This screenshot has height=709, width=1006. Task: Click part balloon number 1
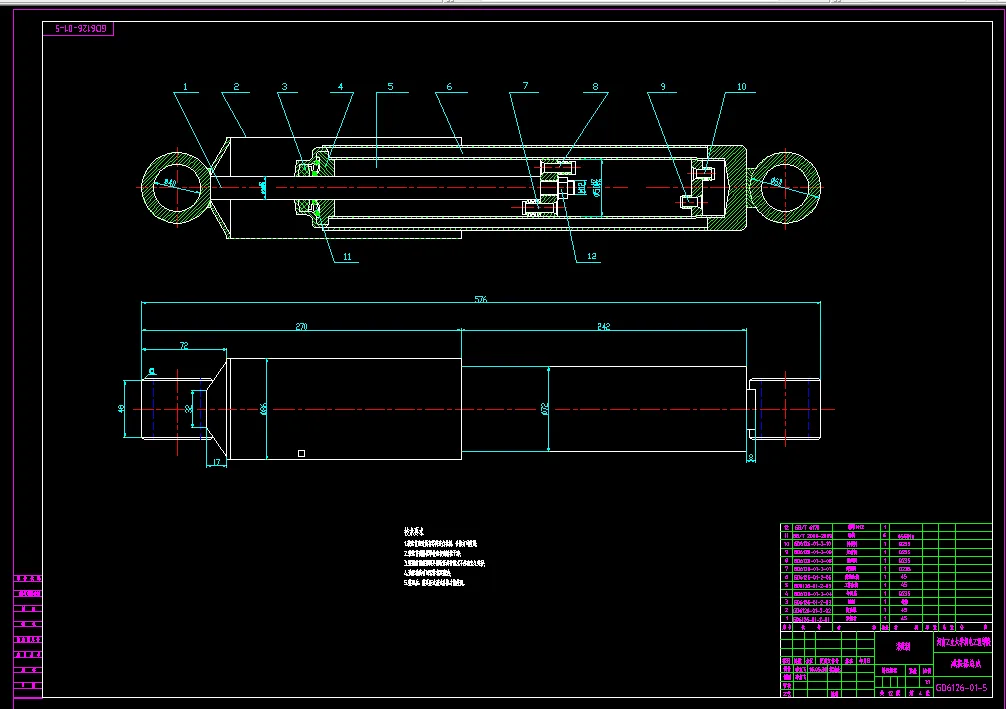pyautogui.click(x=185, y=87)
